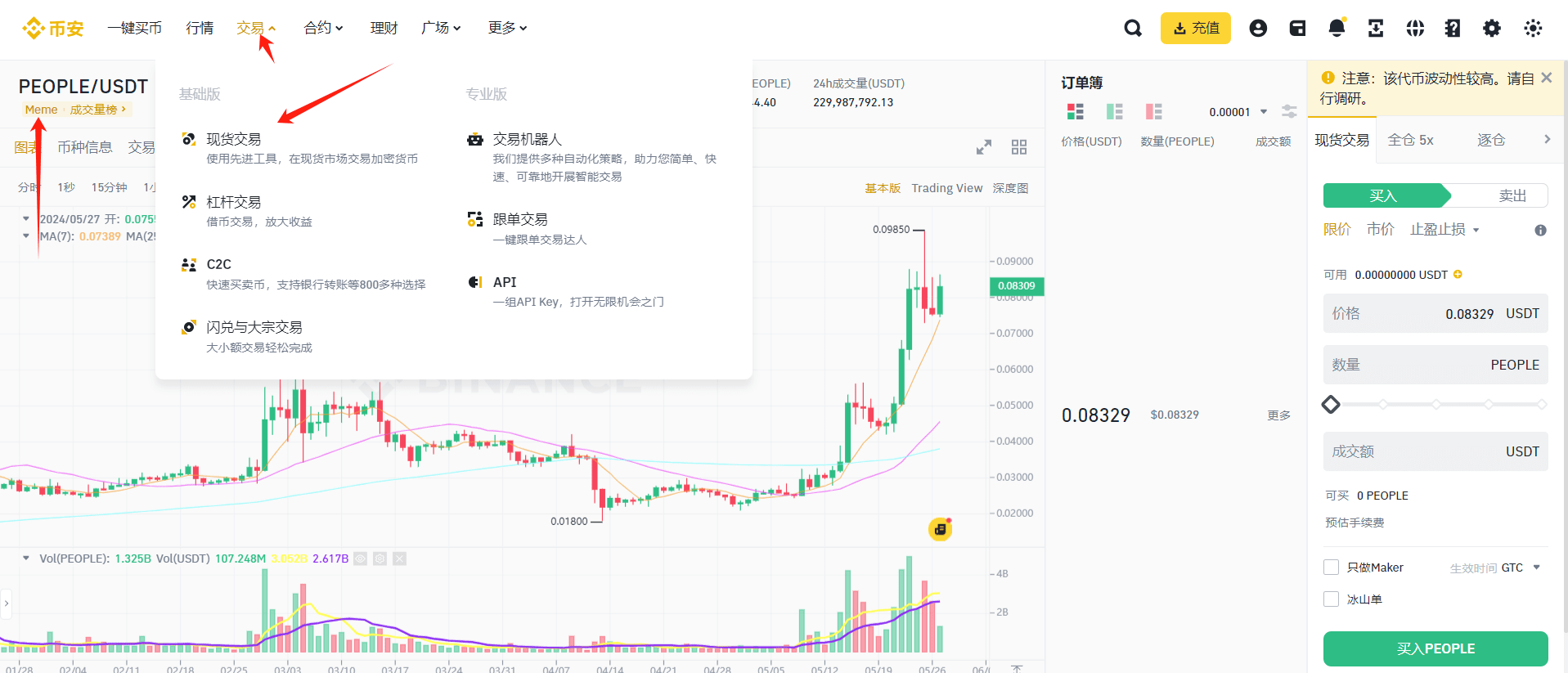The height and width of the screenshot is (673, 1568).
Task: Enable the 只做Maker checkbox
Action: [1331, 568]
